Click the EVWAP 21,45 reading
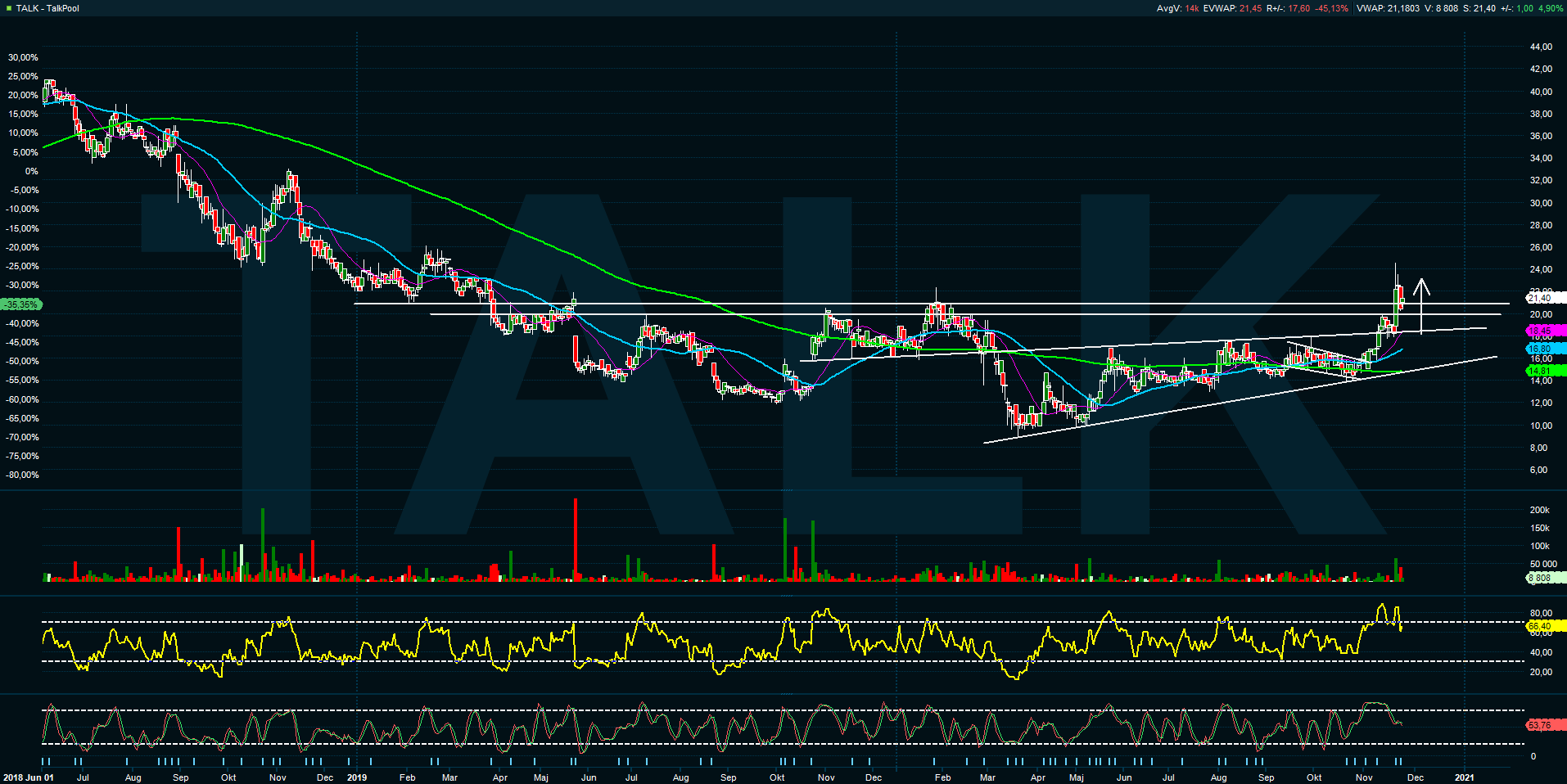 click(1232, 8)
